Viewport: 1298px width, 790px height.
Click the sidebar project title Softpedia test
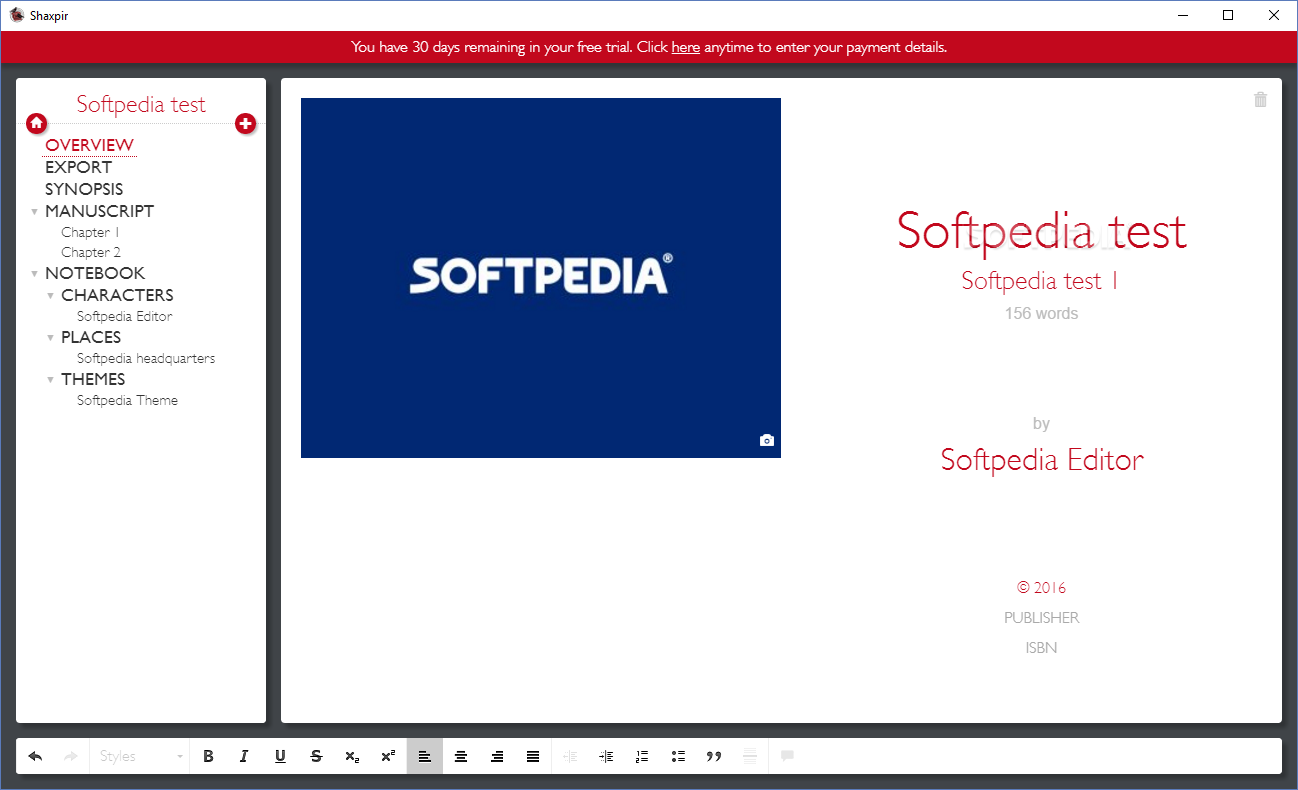pyautogui.click(x=141, y=104)
